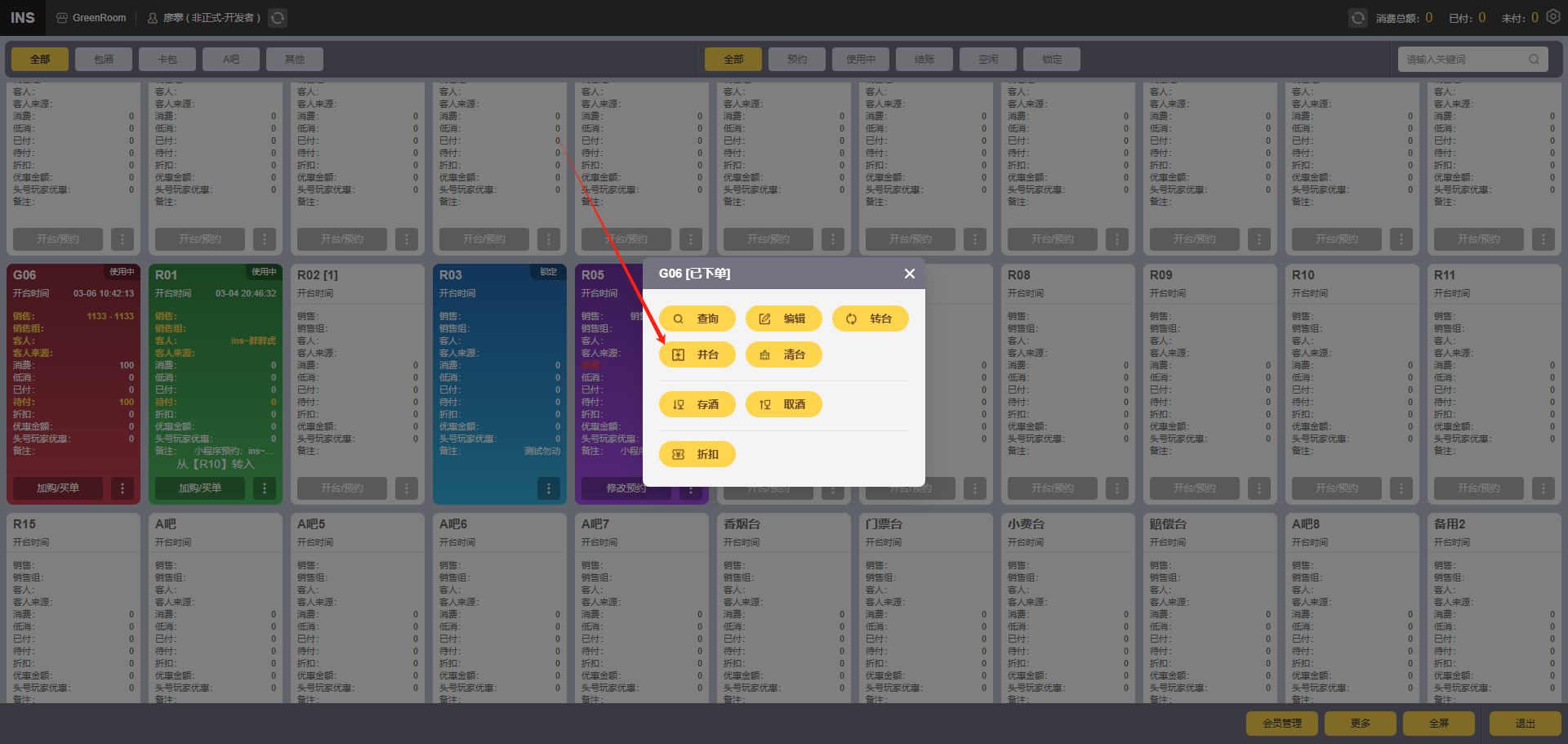
Task: Close the G06 [已下单] dialog
Action: point(910,274)
